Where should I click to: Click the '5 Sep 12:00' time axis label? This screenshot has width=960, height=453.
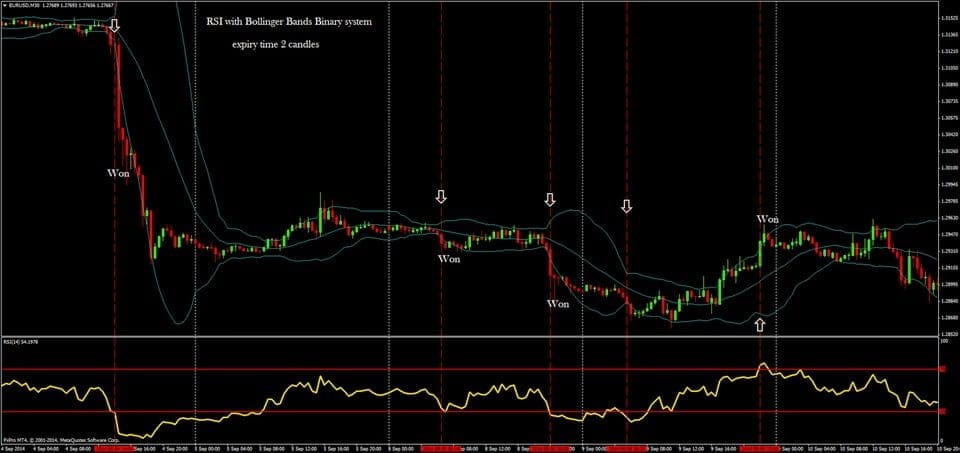305,449
